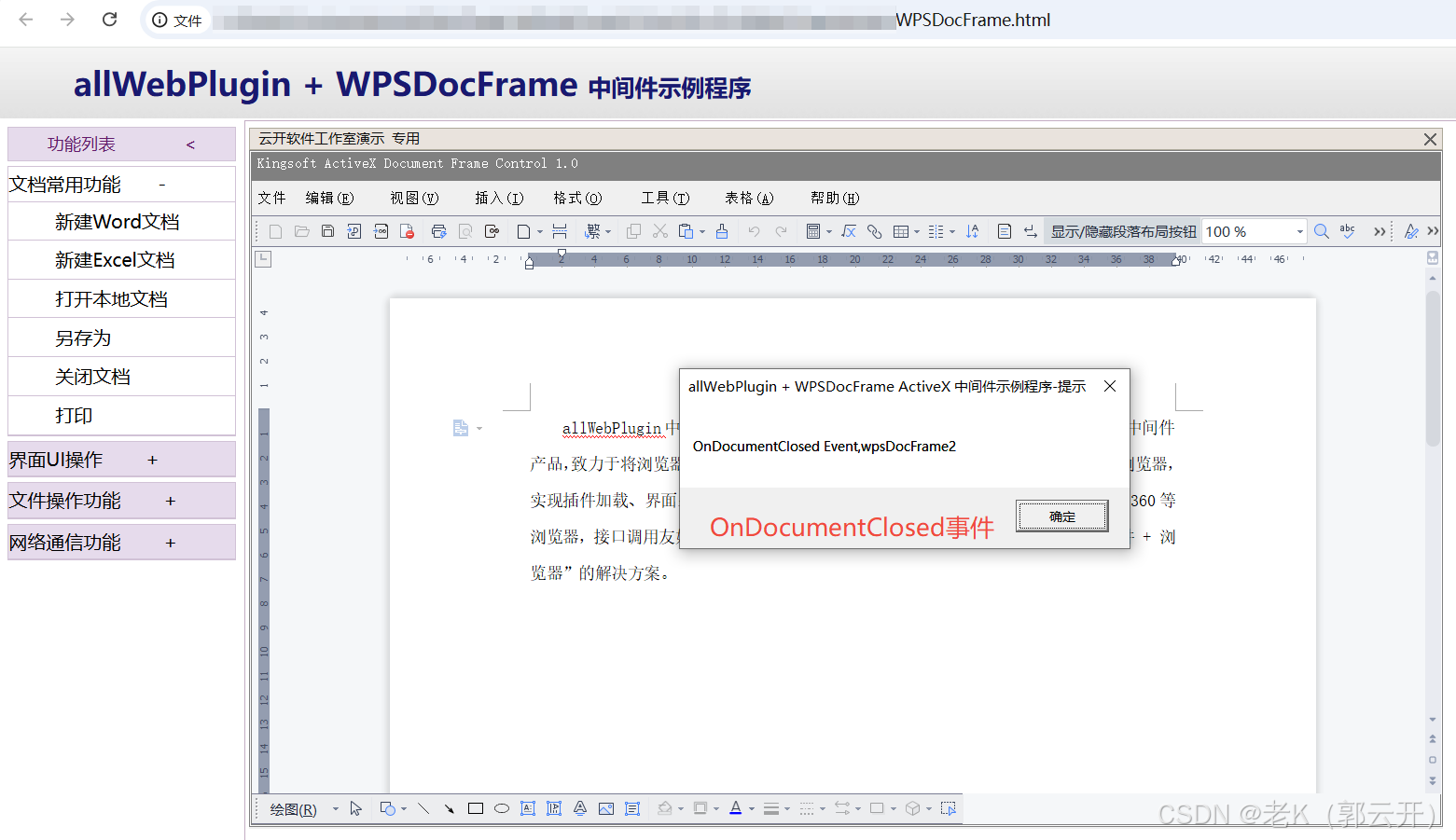Click the Insert Table grid icon
Screen dimensions: 1456x840
click(x=901, y=231)
